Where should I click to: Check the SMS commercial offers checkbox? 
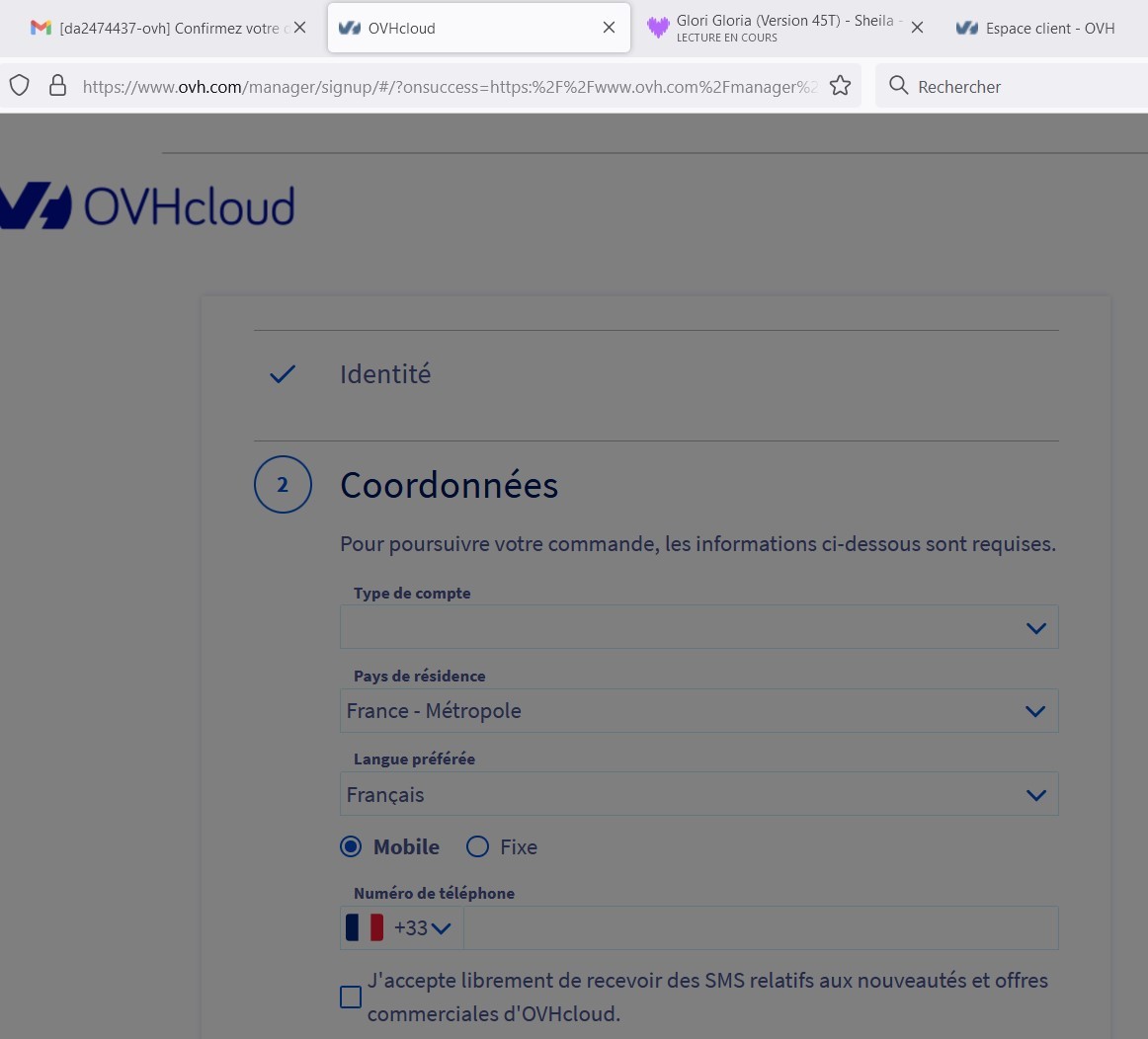click(351, 998)
